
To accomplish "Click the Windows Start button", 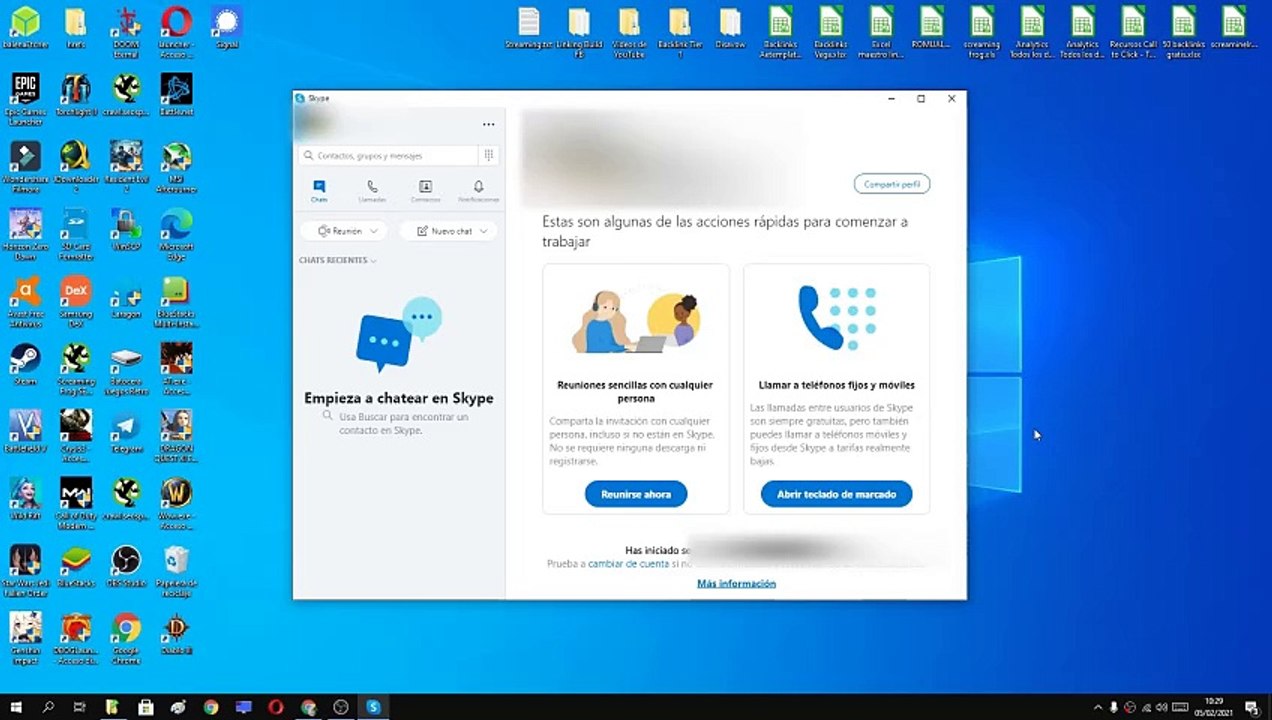I will point(16,707).
